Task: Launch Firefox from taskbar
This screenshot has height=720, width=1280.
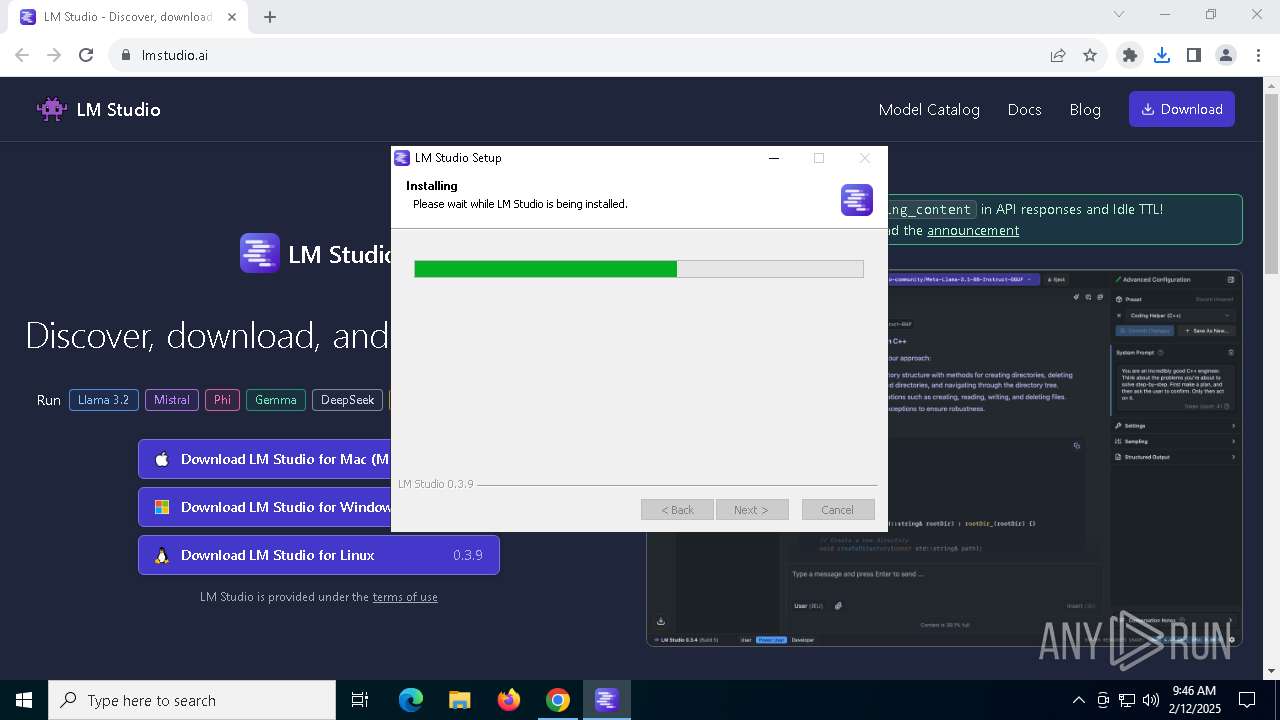Action: [x=509, y=700]
